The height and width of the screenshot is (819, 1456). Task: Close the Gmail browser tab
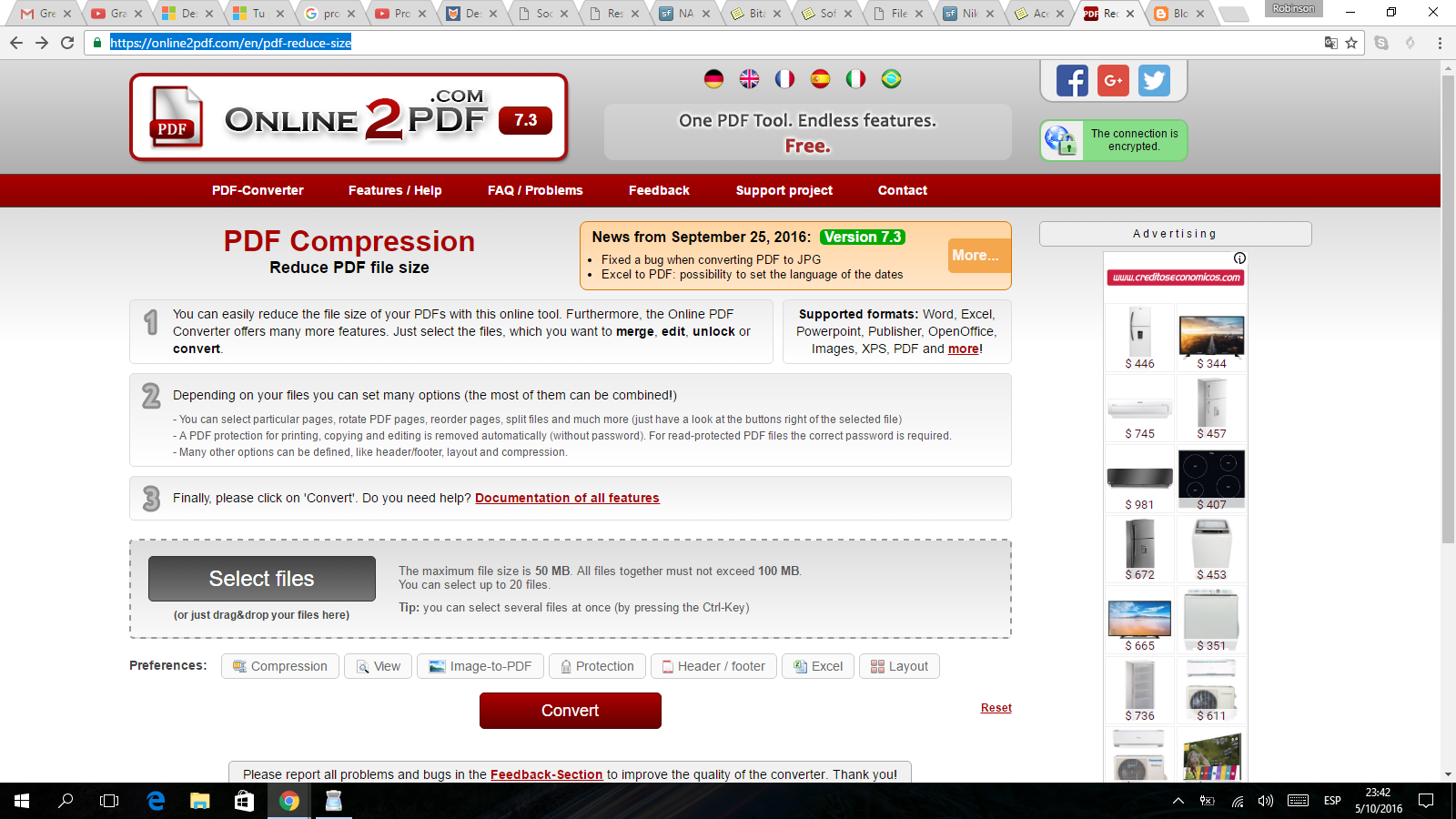pos(67,14)
